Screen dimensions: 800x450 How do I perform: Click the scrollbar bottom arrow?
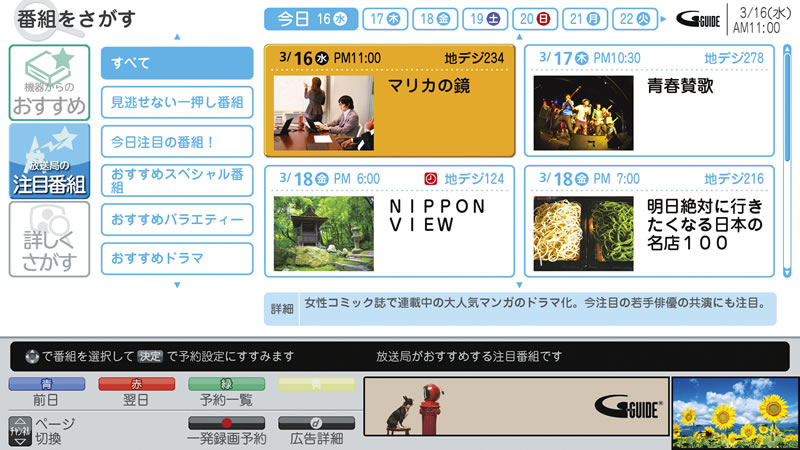(x=787, y=273)
